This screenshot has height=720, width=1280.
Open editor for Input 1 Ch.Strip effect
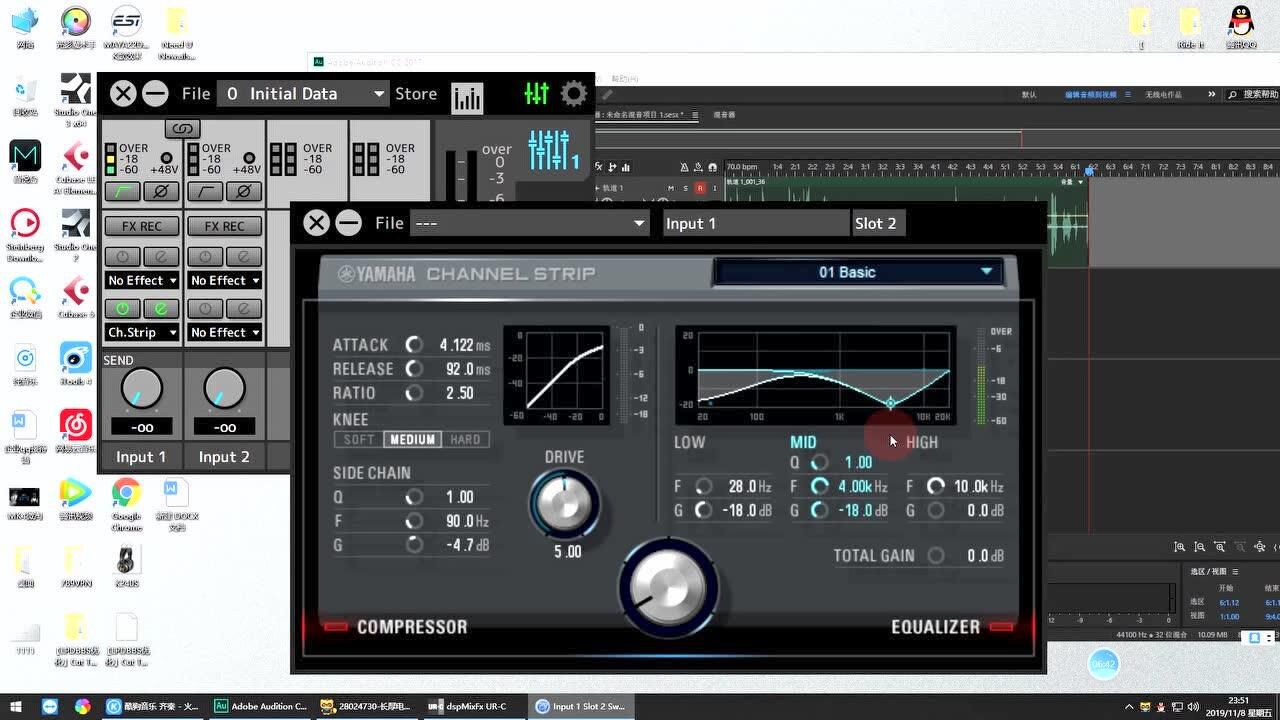pos(161,309)
